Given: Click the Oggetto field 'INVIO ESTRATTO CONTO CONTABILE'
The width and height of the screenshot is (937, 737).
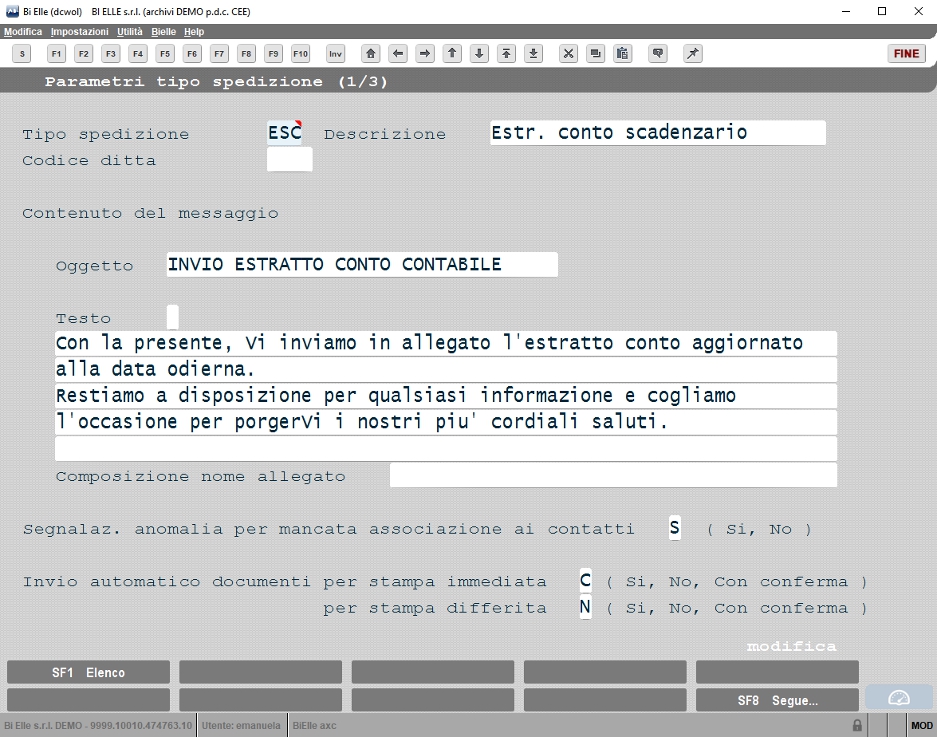Looking at the screenshot, I should point(362,264).
